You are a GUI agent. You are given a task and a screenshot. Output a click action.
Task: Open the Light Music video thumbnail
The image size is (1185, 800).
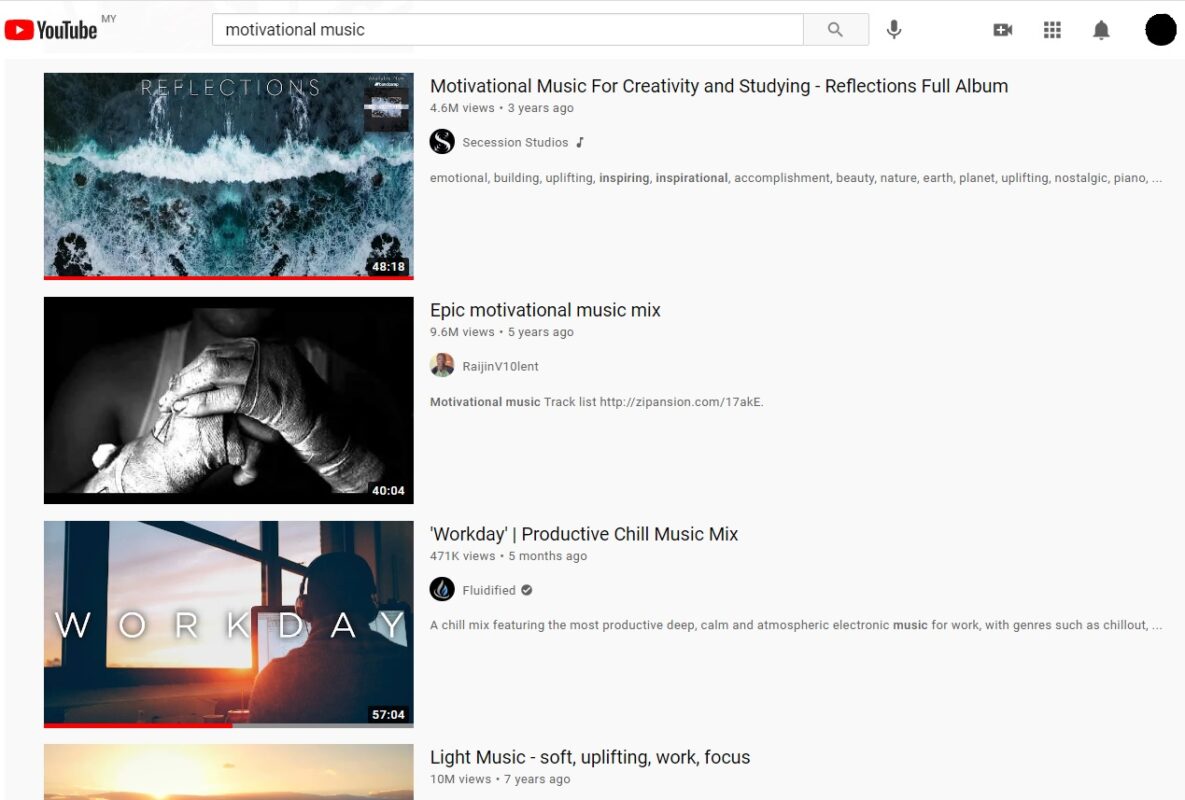point(228,772)
